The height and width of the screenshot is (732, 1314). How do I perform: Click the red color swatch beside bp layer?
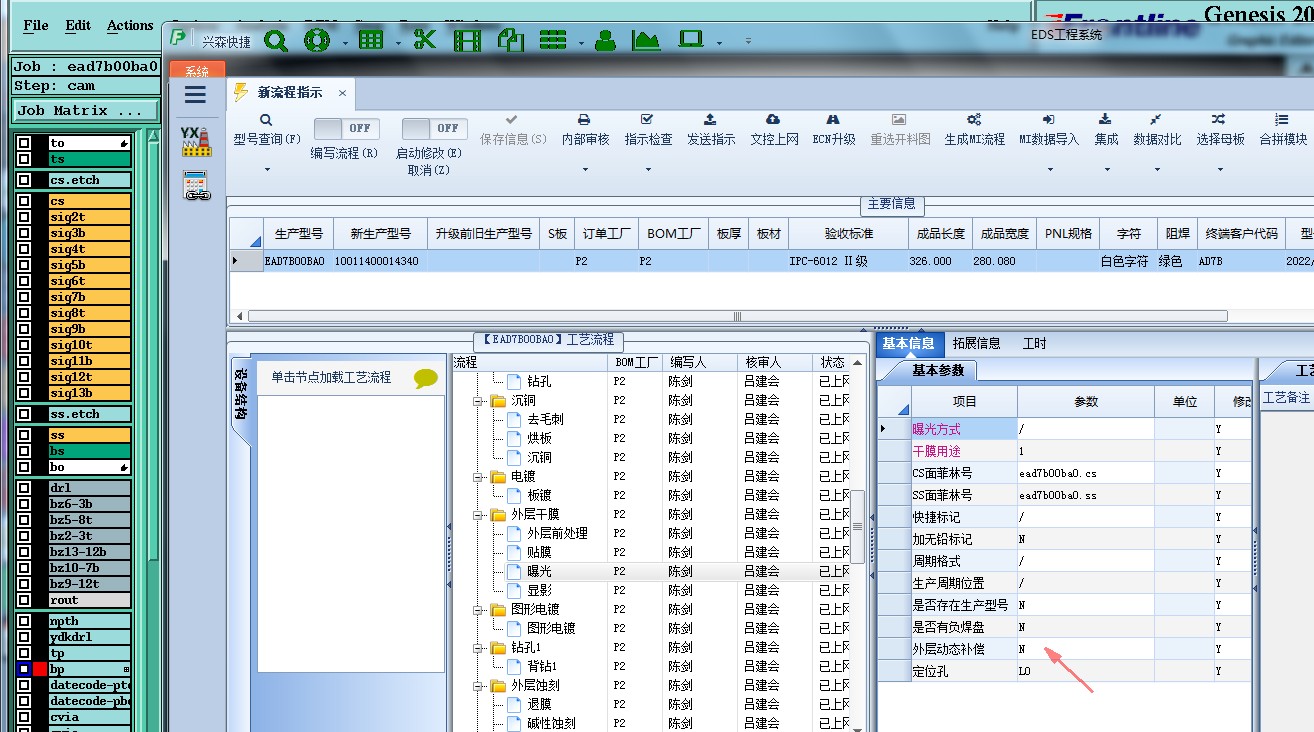40,669
